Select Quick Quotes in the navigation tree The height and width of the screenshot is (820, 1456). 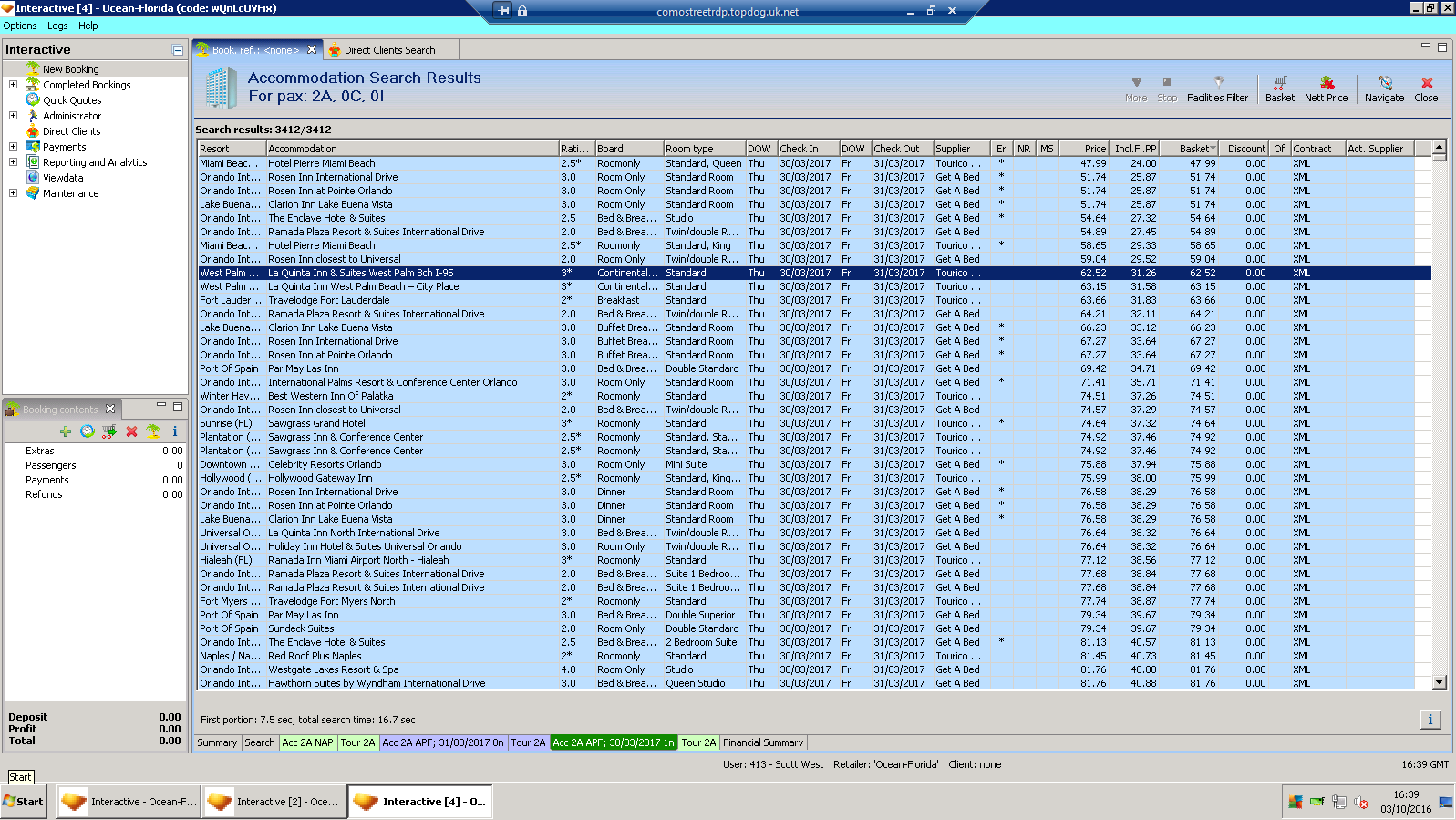(x=72, y=100)
